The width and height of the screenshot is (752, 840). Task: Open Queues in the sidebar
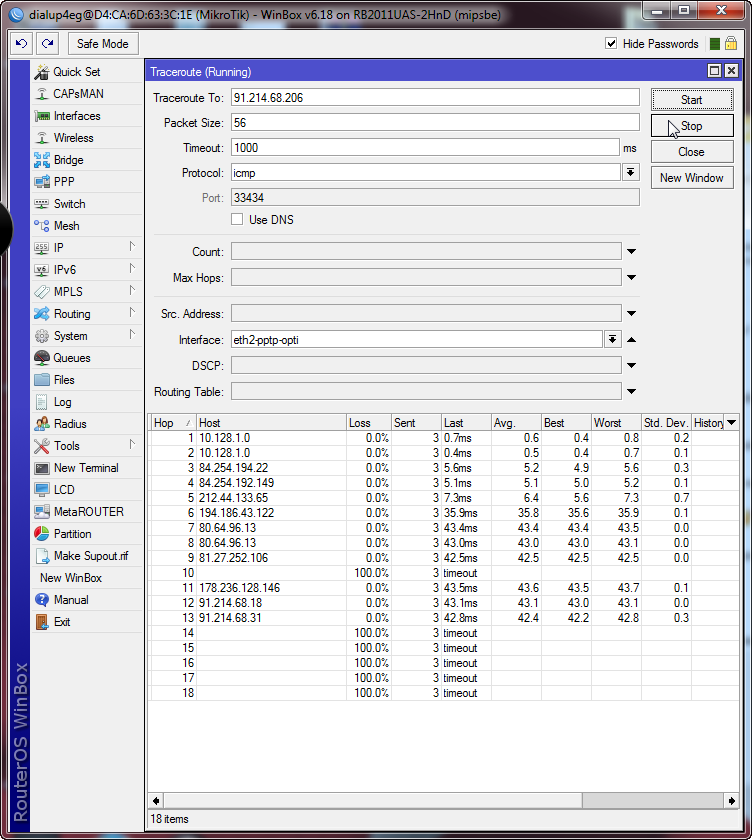click(71, 358)
